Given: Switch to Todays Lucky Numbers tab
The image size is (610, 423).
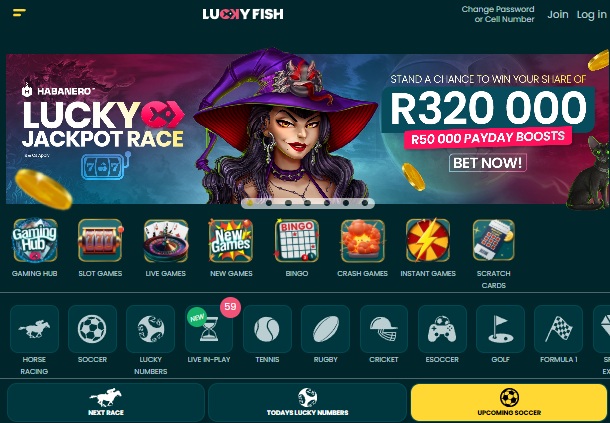Looking at the screenshot, I should coord(307,402).
